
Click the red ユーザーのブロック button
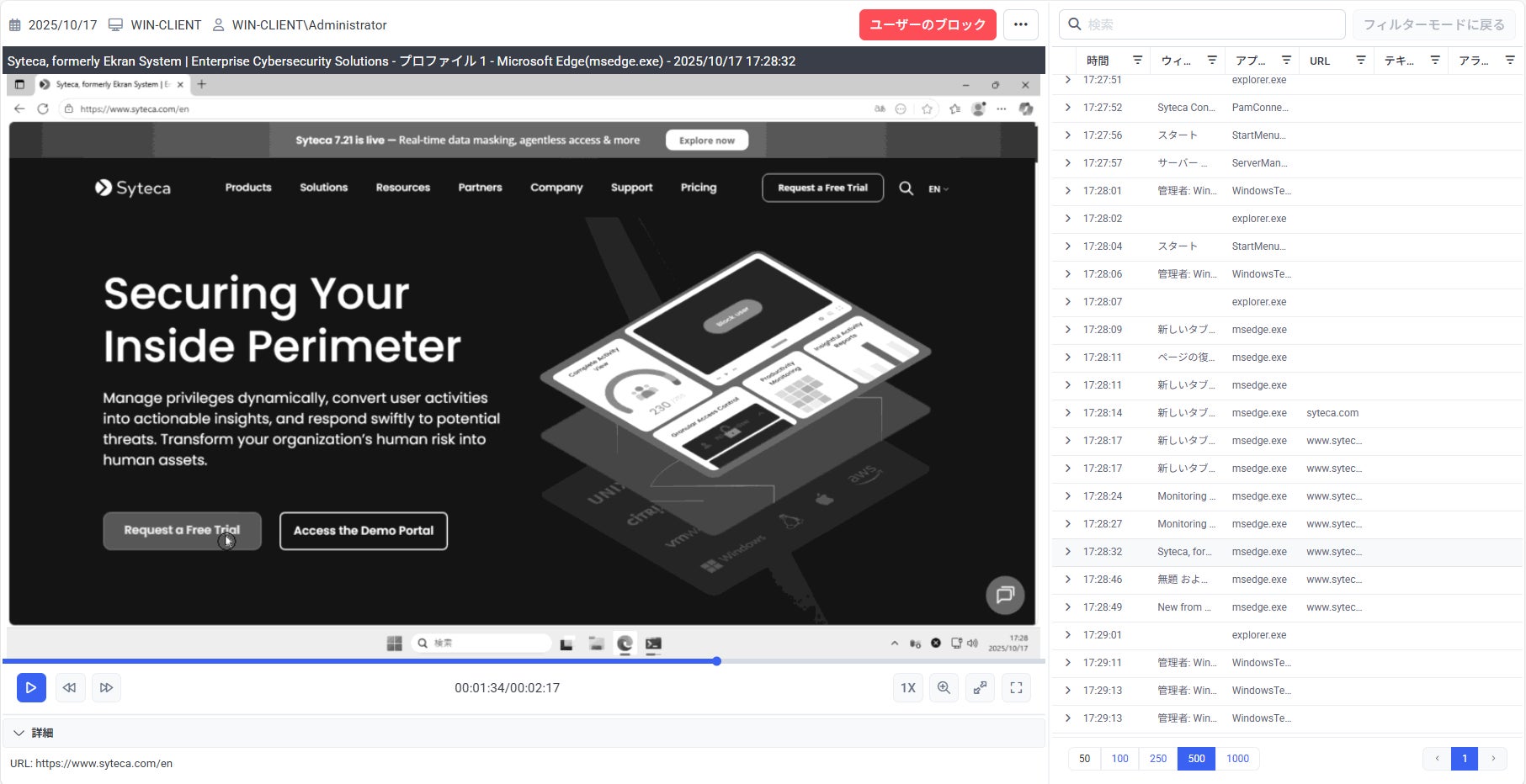(x=928, y=24)
